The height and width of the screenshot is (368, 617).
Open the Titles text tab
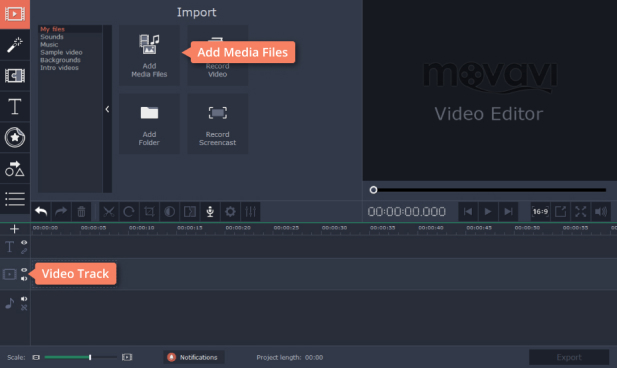click(15, 106)
